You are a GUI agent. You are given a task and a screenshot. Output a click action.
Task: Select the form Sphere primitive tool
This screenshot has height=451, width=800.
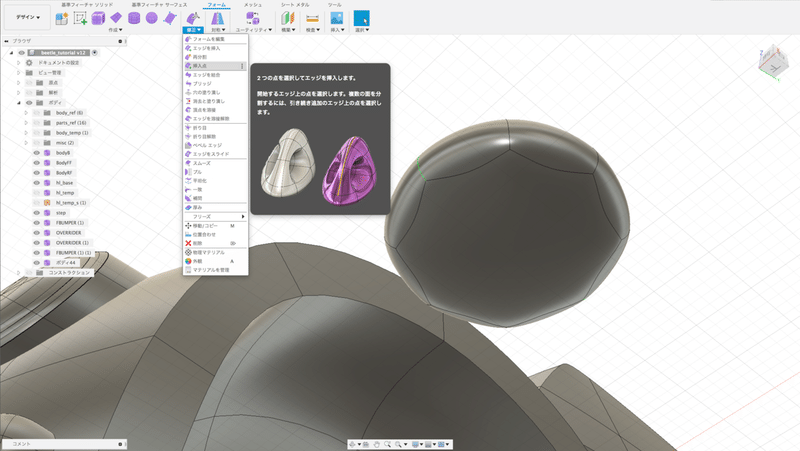(x=152, y=18)
